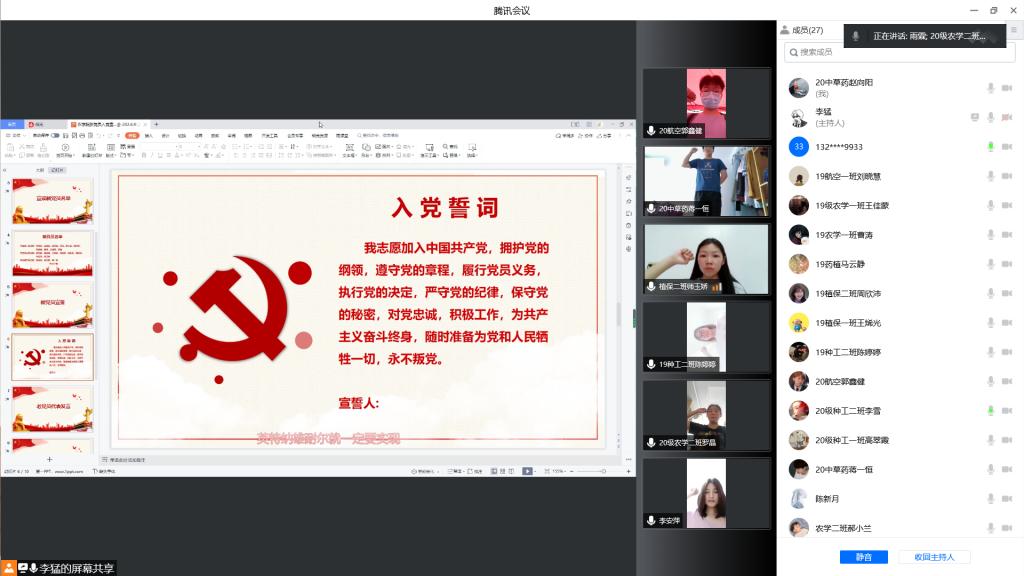Click the new tab plus icon in WPS
The height and width of the screenshot is (576, 1024).
pos(156,124)
